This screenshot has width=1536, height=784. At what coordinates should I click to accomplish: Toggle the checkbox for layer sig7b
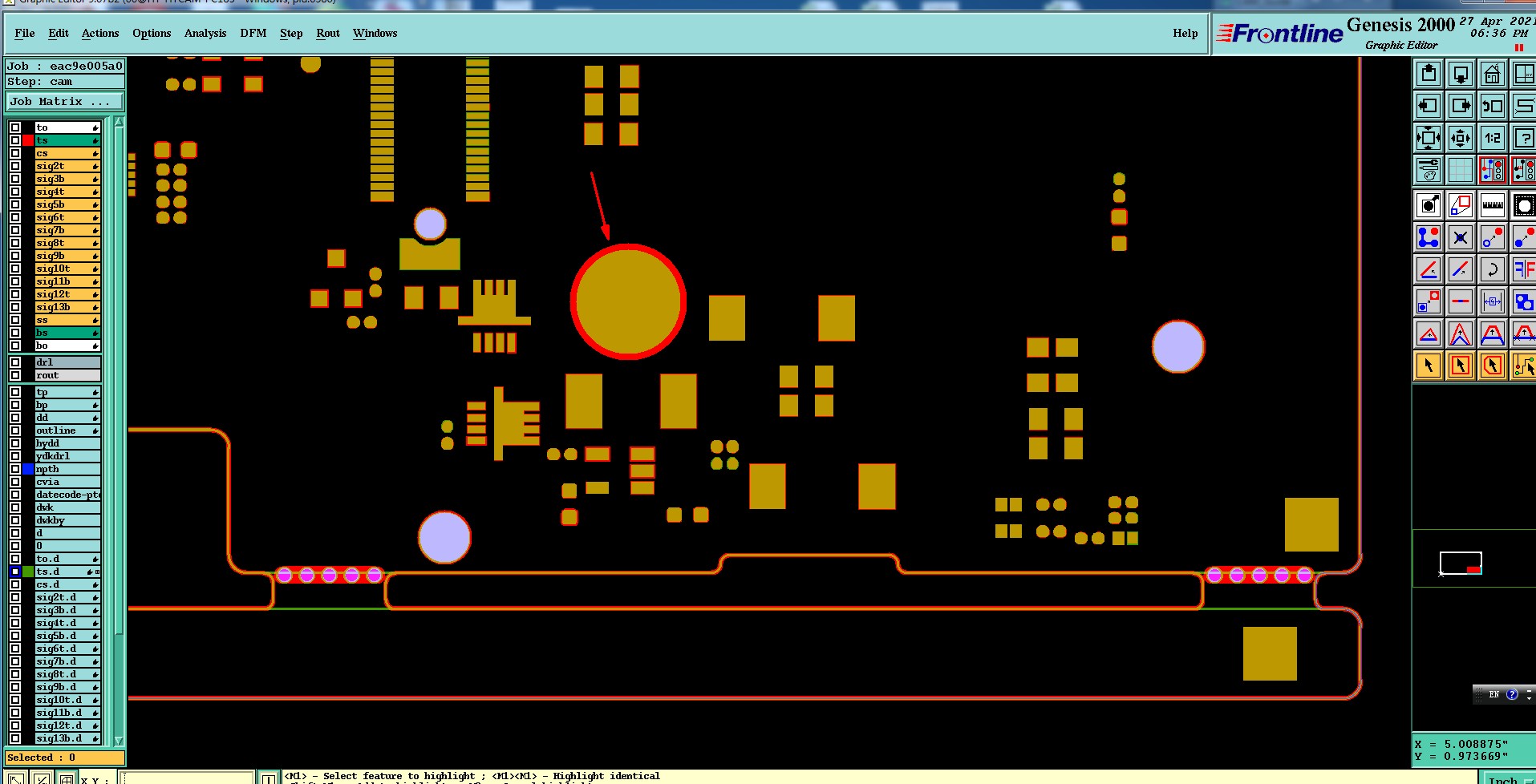15,230
